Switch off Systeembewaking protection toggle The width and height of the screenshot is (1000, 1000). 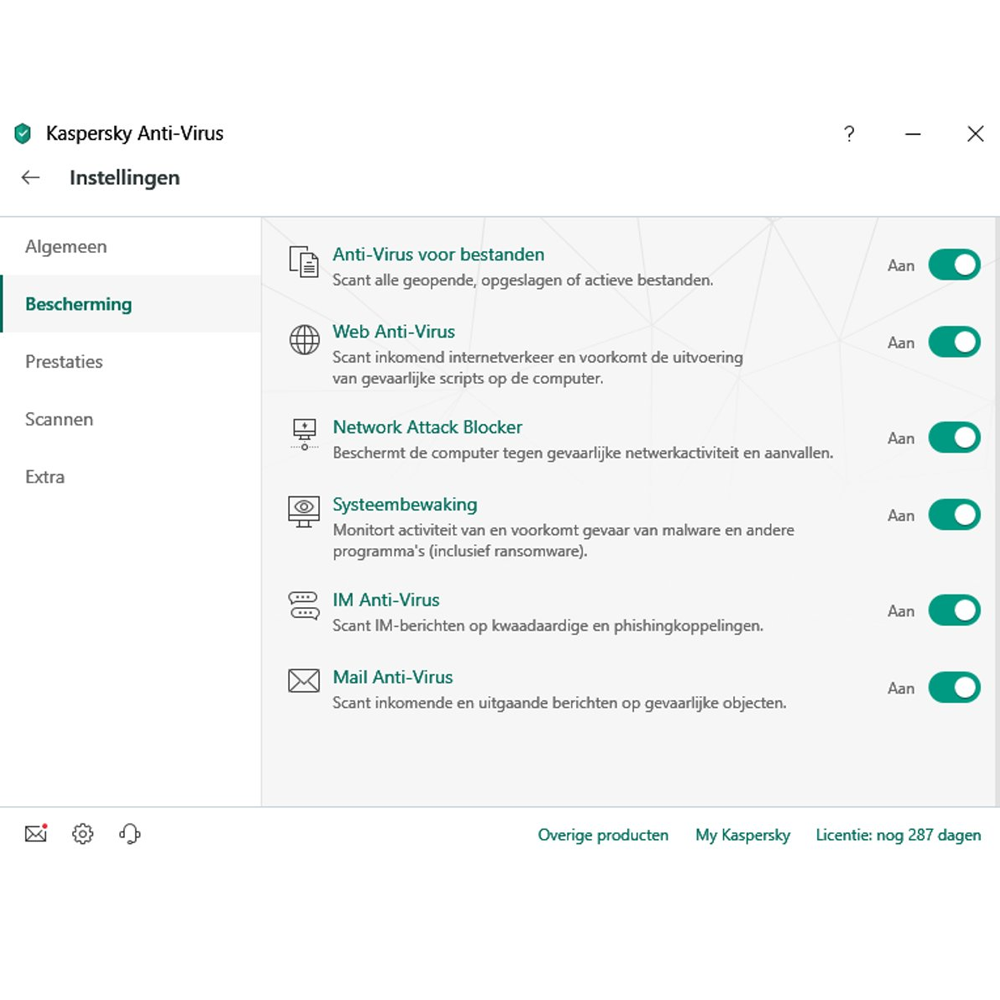954,515
